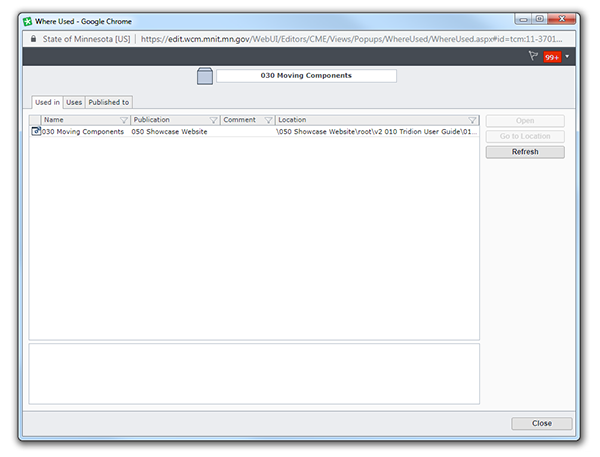Click the row icon for 030 Moving Components
Image resolution: width=600 pixels, height=457 pixels.
tap(36, 131)
